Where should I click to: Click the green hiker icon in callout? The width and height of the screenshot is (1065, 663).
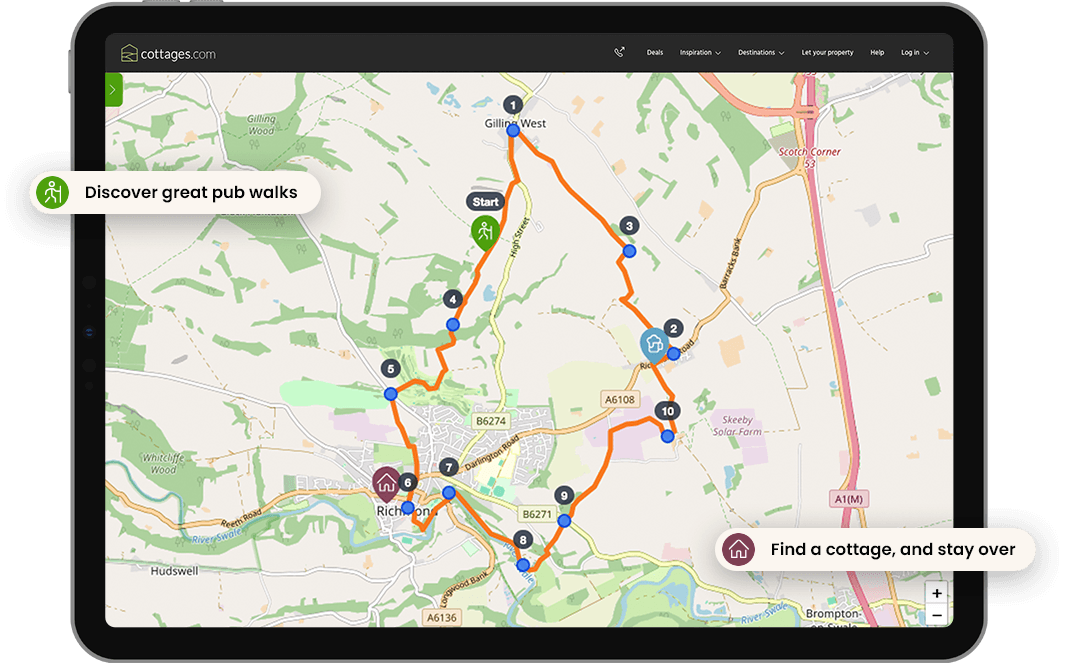(52, 192)
